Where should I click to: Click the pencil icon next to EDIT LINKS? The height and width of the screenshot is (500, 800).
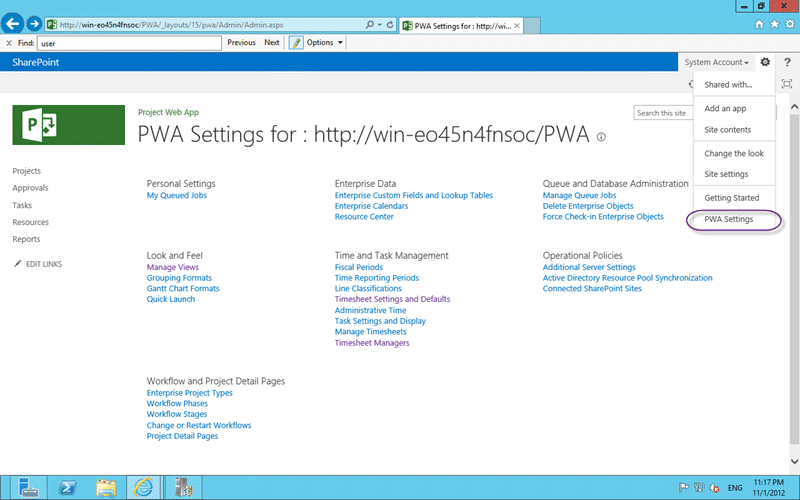pos(18,264)
